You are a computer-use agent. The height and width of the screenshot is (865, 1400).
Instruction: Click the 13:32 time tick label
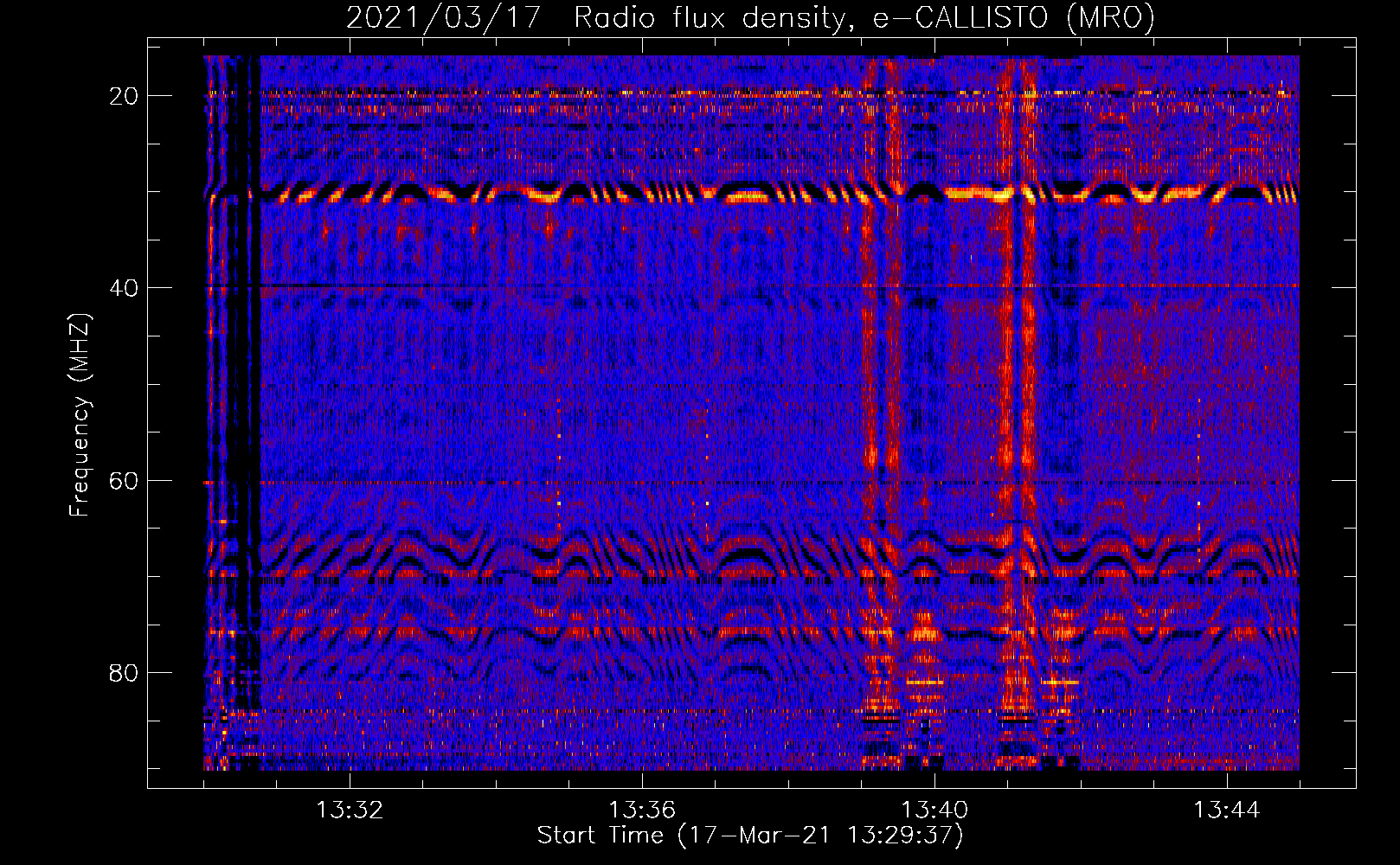pyautogui.click(x=350, y=811)
